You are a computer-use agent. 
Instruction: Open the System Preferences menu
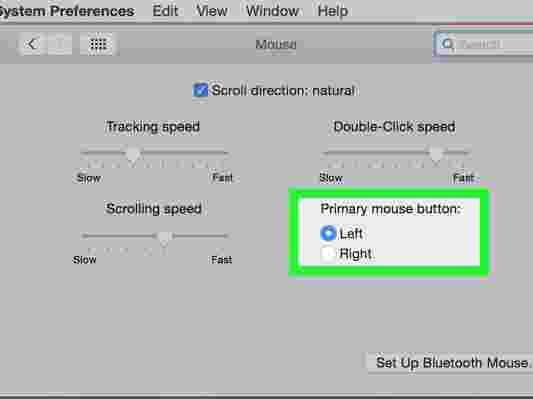coord(67,11)
